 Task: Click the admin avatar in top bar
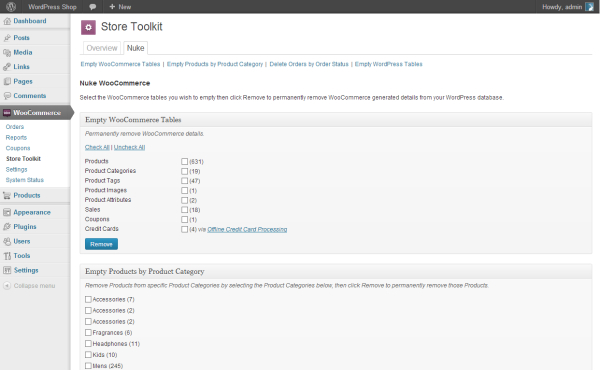(x=589, y=7)
